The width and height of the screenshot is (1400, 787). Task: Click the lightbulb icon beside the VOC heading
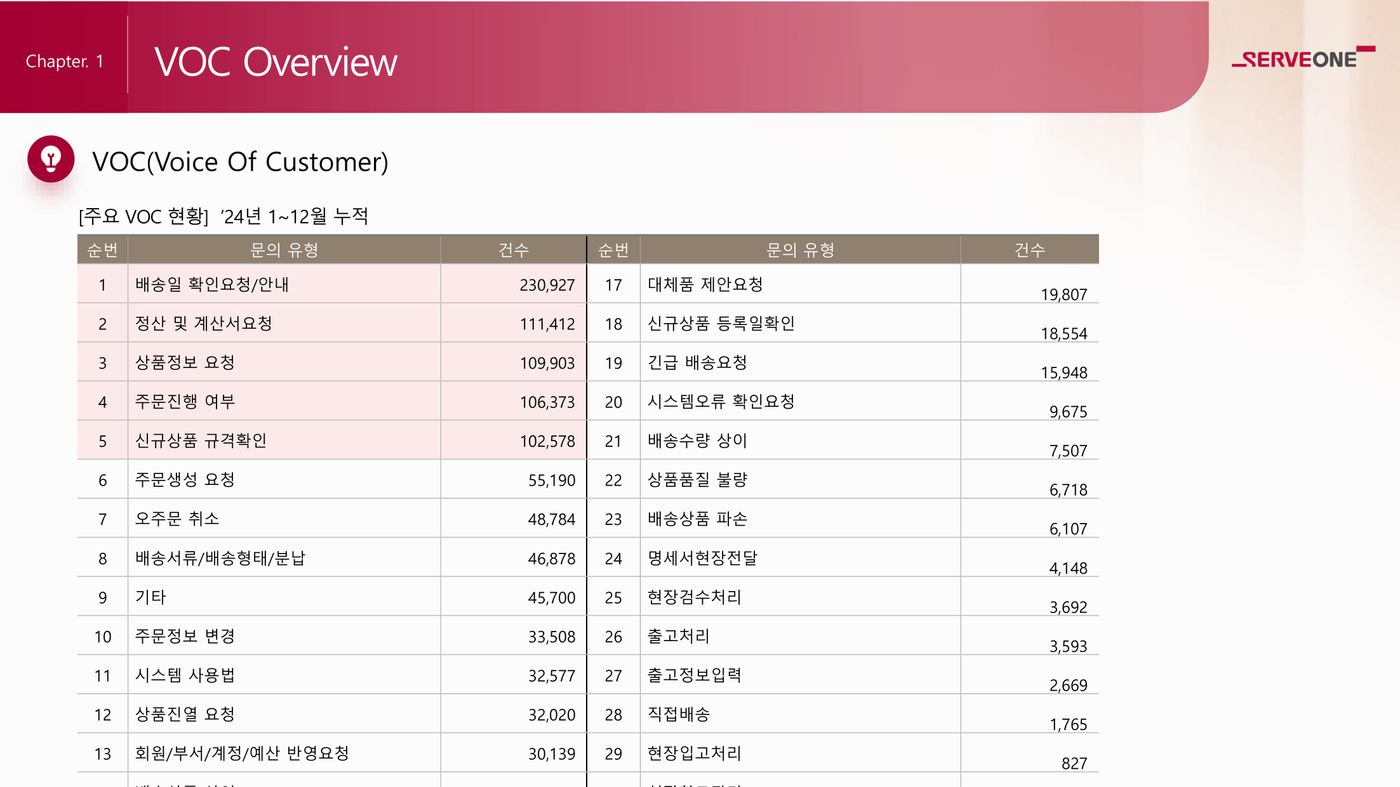click(51, 159)
